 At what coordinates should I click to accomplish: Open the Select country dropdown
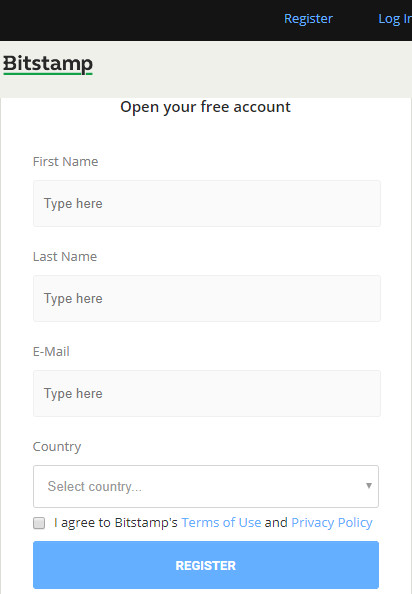coord(206,486)
